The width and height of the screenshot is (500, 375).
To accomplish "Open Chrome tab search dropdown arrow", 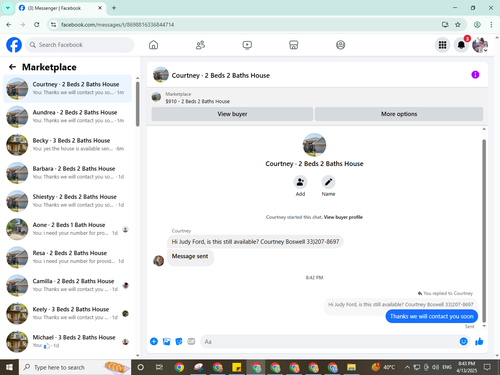I will pyautogui.click(x=8, y=8).
